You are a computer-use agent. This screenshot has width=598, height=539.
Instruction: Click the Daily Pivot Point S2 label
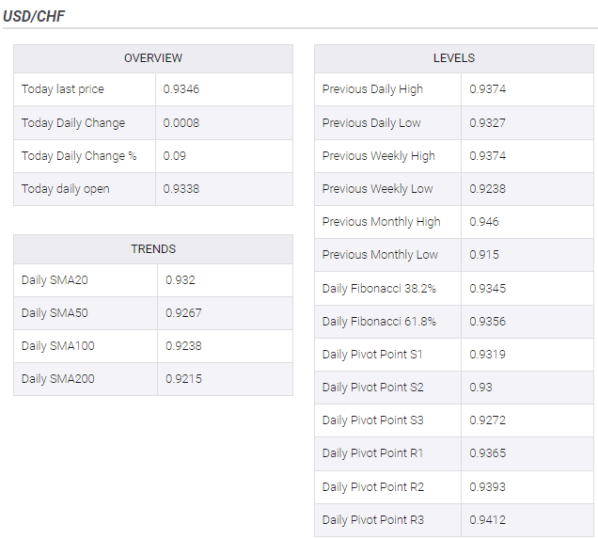click(x=373, y=387)
